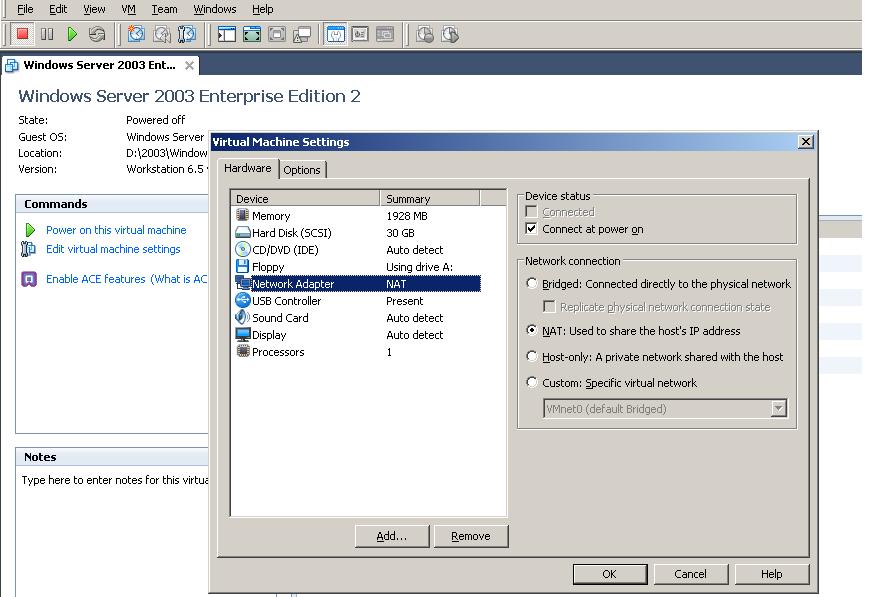Viewport: 872px width, 597px height.
Task: Open the VM menu
Action: click(128, 9)
